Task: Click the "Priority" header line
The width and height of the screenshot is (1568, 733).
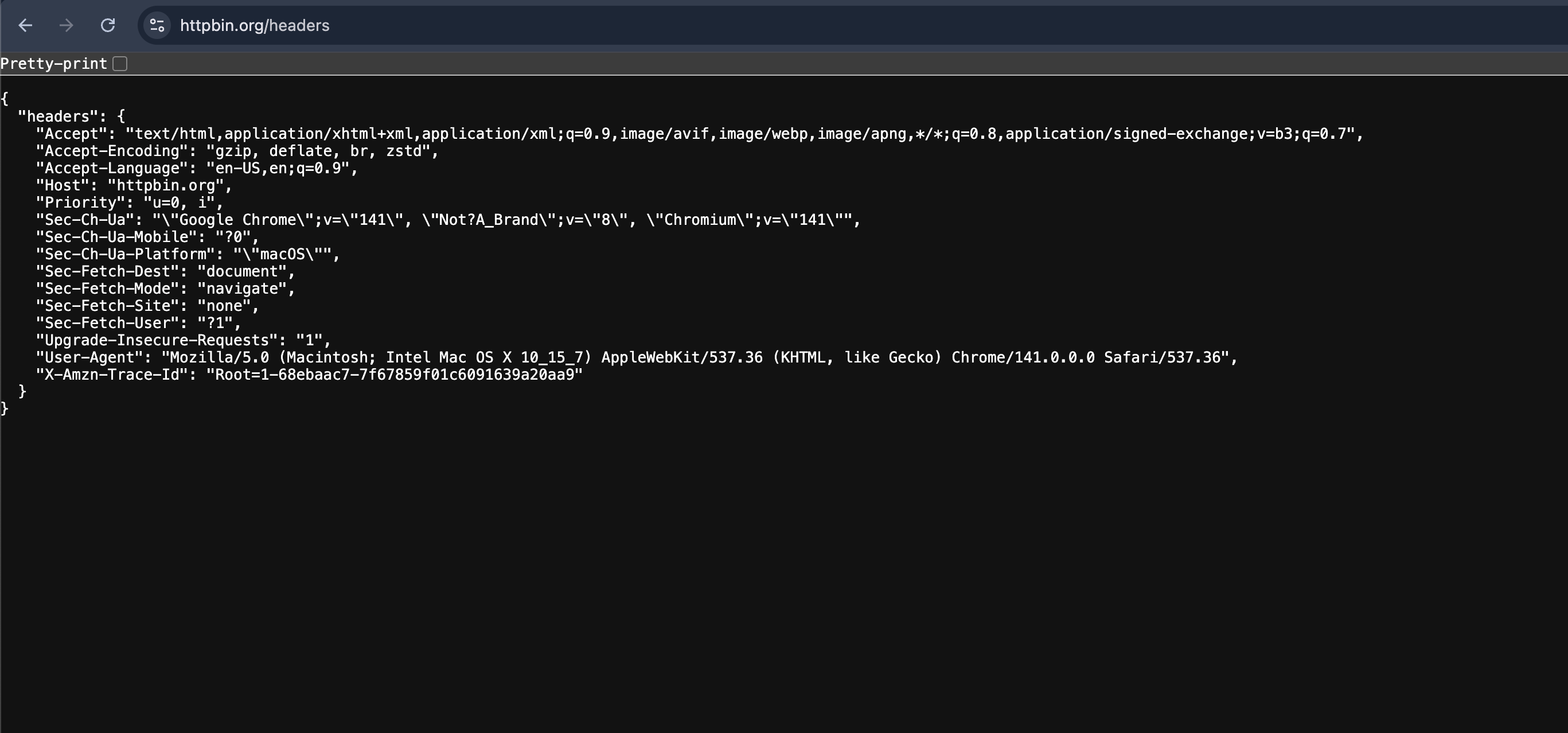Action: click(x=129, y=202)
